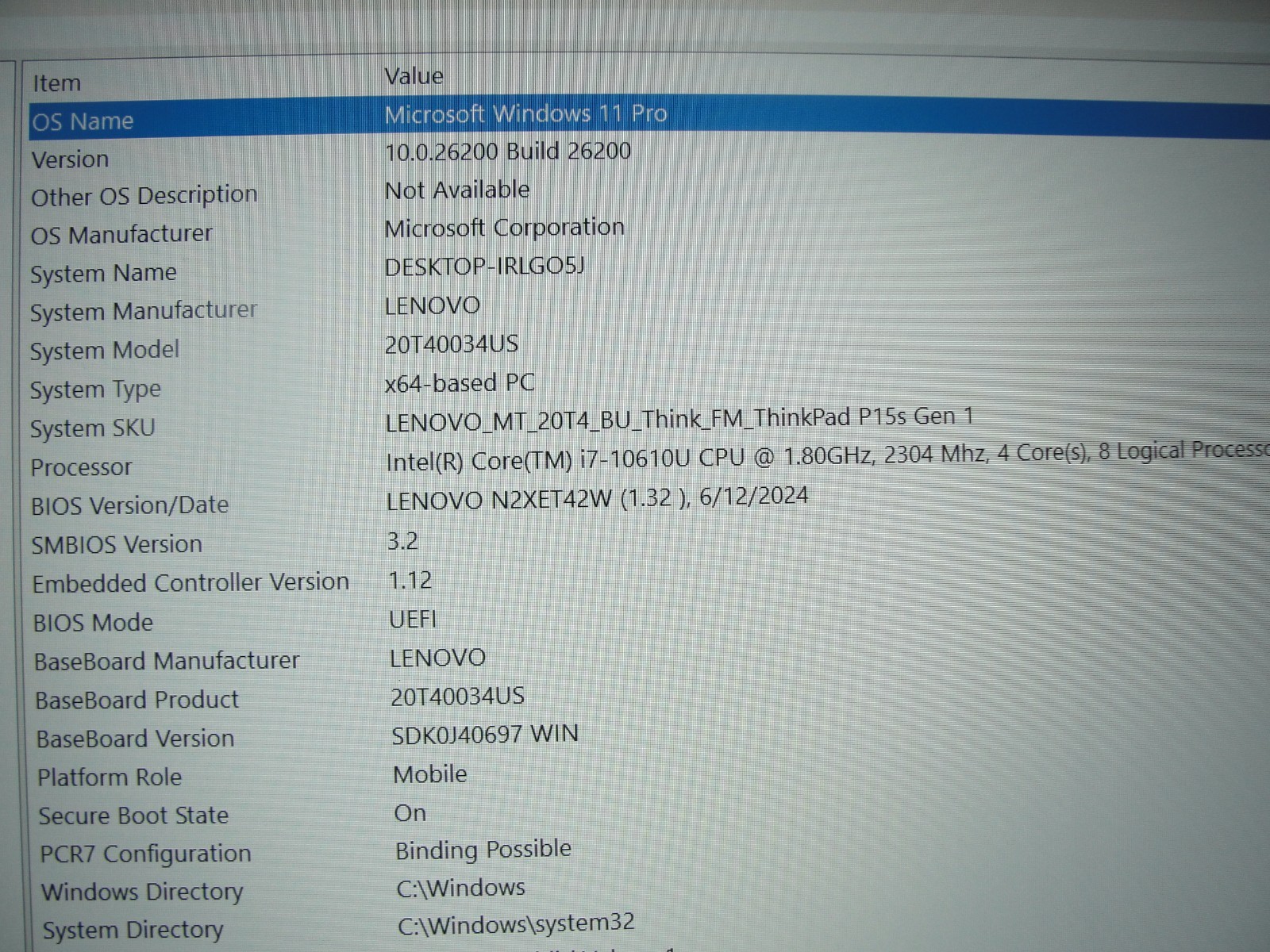Select the BIOS Version/Date row
Image resolution: width=1270 pixels, height=952 pixels.
pos(129,506)
